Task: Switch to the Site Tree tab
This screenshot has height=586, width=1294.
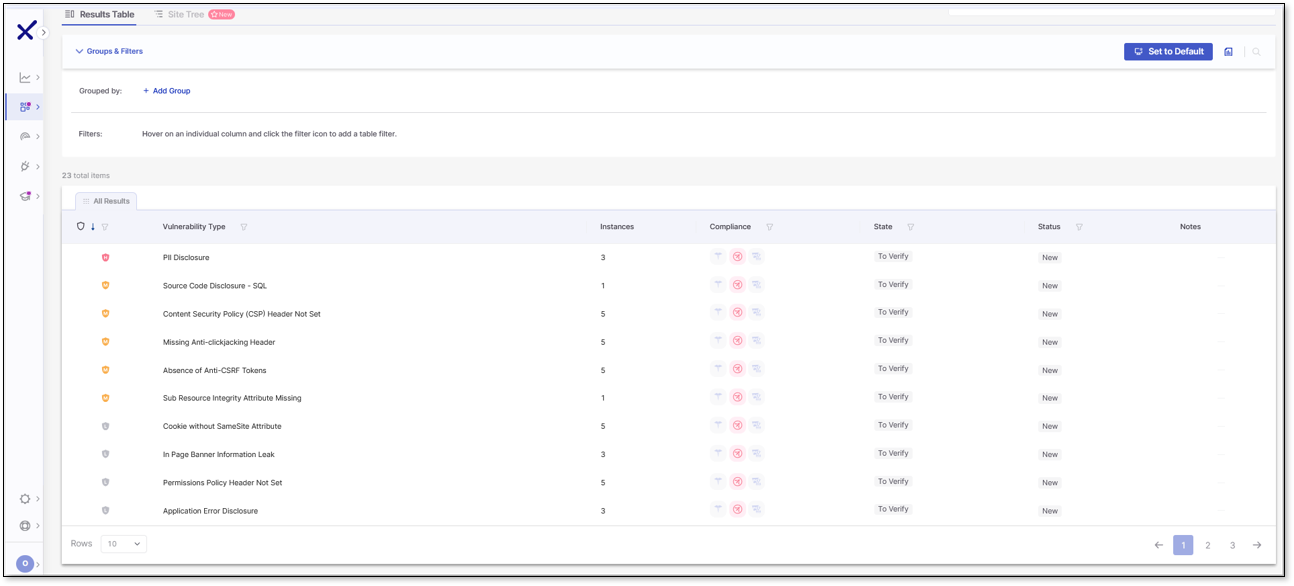Action: click(x=185, y=15)
